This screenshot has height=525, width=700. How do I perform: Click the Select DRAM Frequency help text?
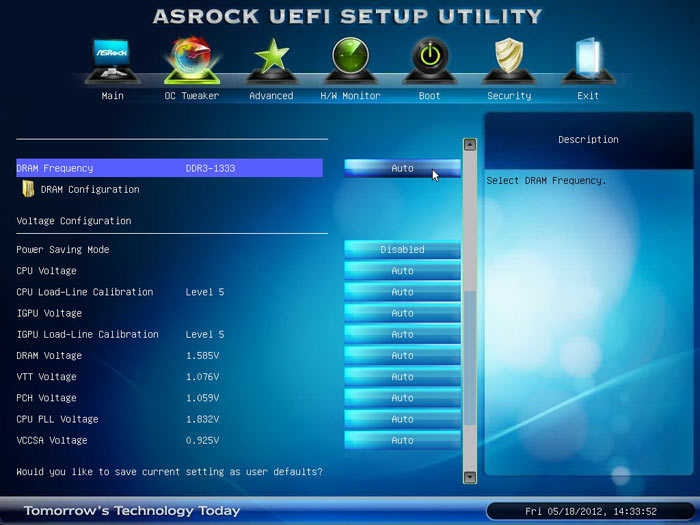click(x=546, y=181)
